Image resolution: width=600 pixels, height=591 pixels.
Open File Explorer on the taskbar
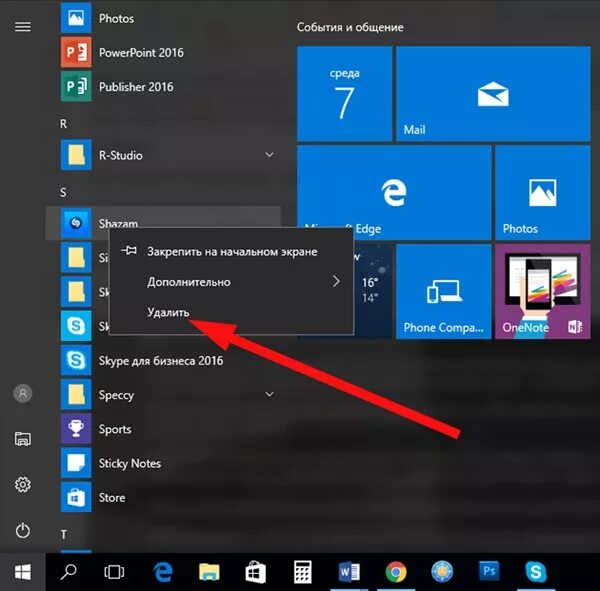point(209,572)
